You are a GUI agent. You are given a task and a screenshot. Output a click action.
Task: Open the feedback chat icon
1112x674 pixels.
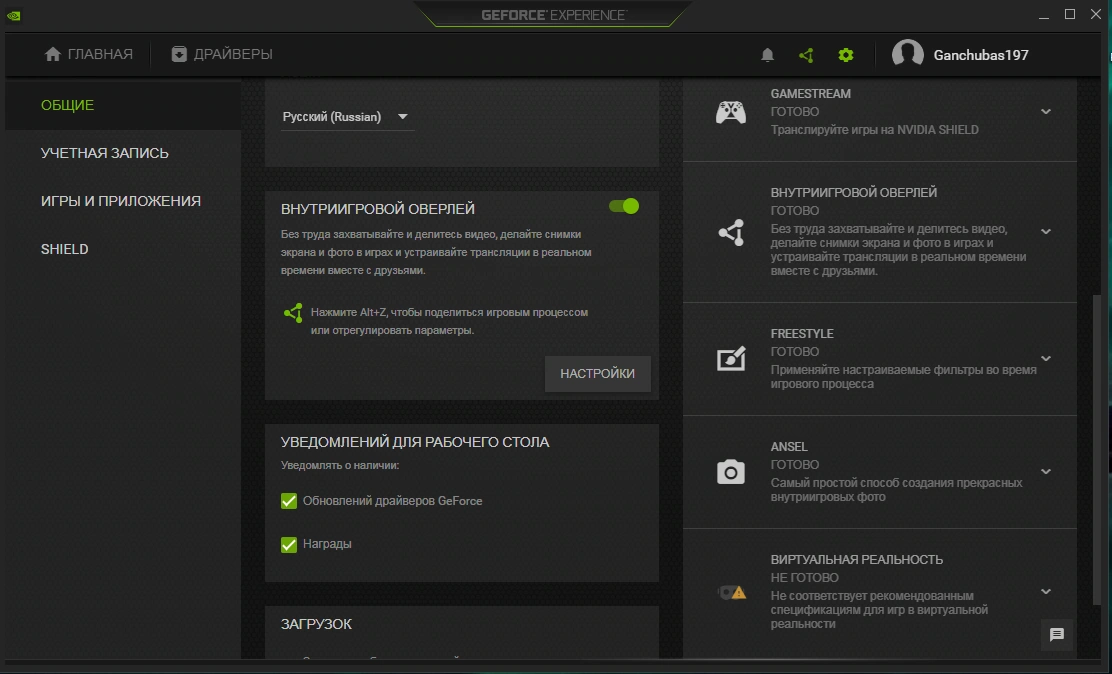[x=1057, y=634]
